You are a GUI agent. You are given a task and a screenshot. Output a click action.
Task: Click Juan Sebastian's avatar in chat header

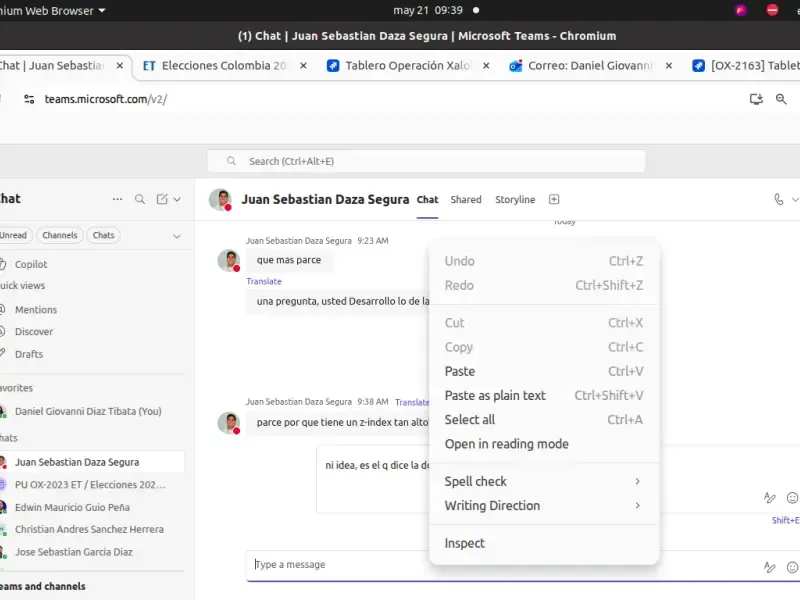tap(220, 199)
